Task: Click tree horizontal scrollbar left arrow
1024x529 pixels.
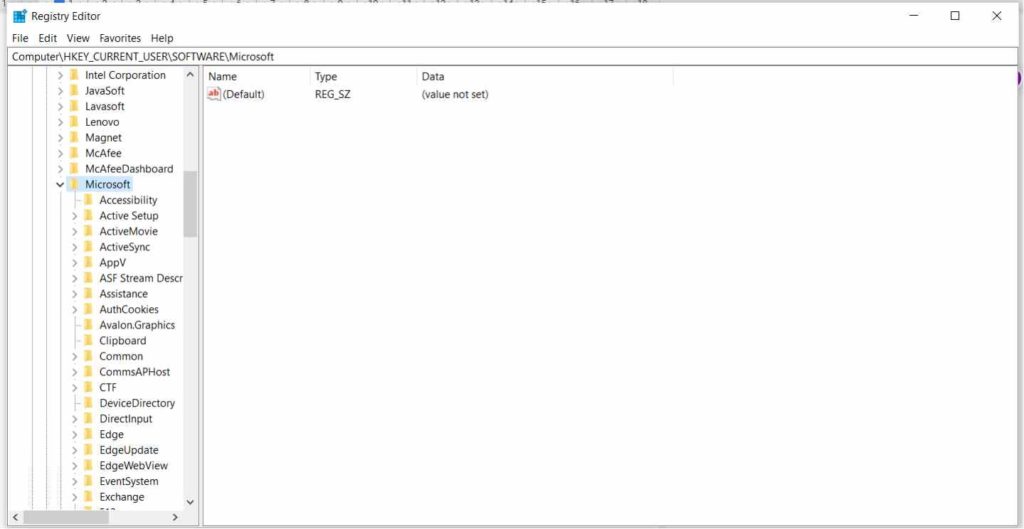Action: pos(16,517)
